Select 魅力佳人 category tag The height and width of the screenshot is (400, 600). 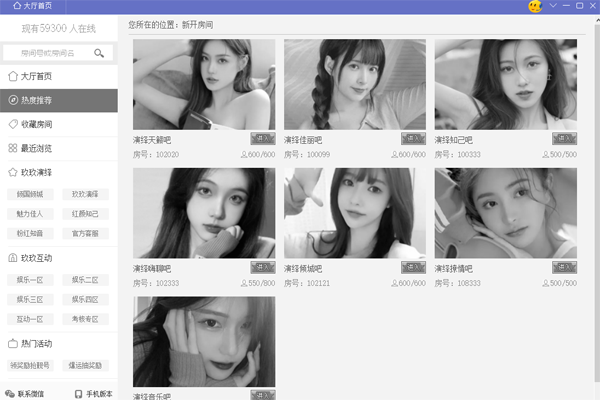pyautogui.click(x=30, y=214)
